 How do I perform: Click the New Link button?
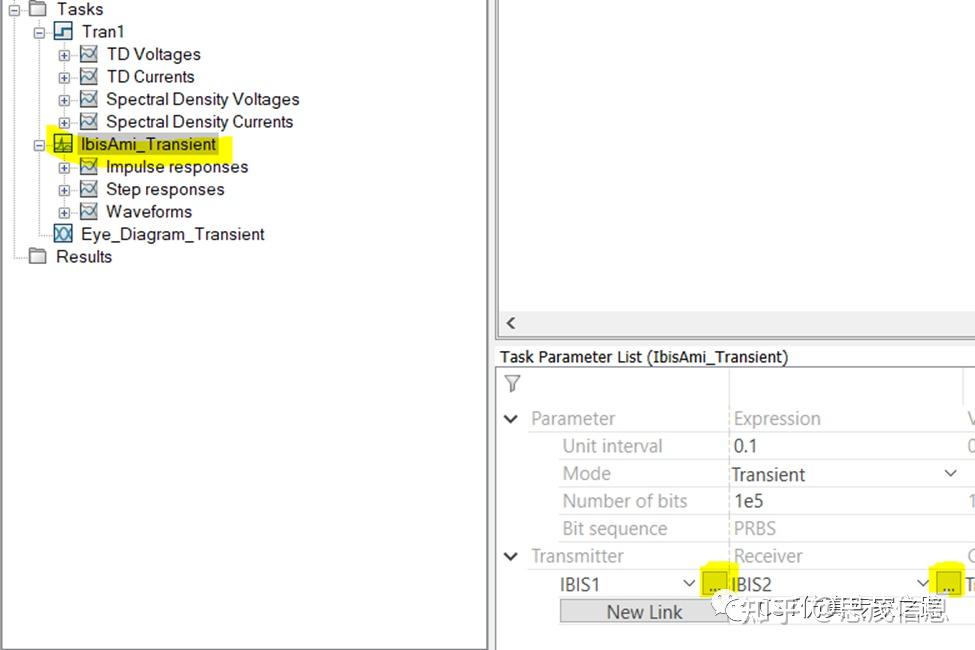644,611
